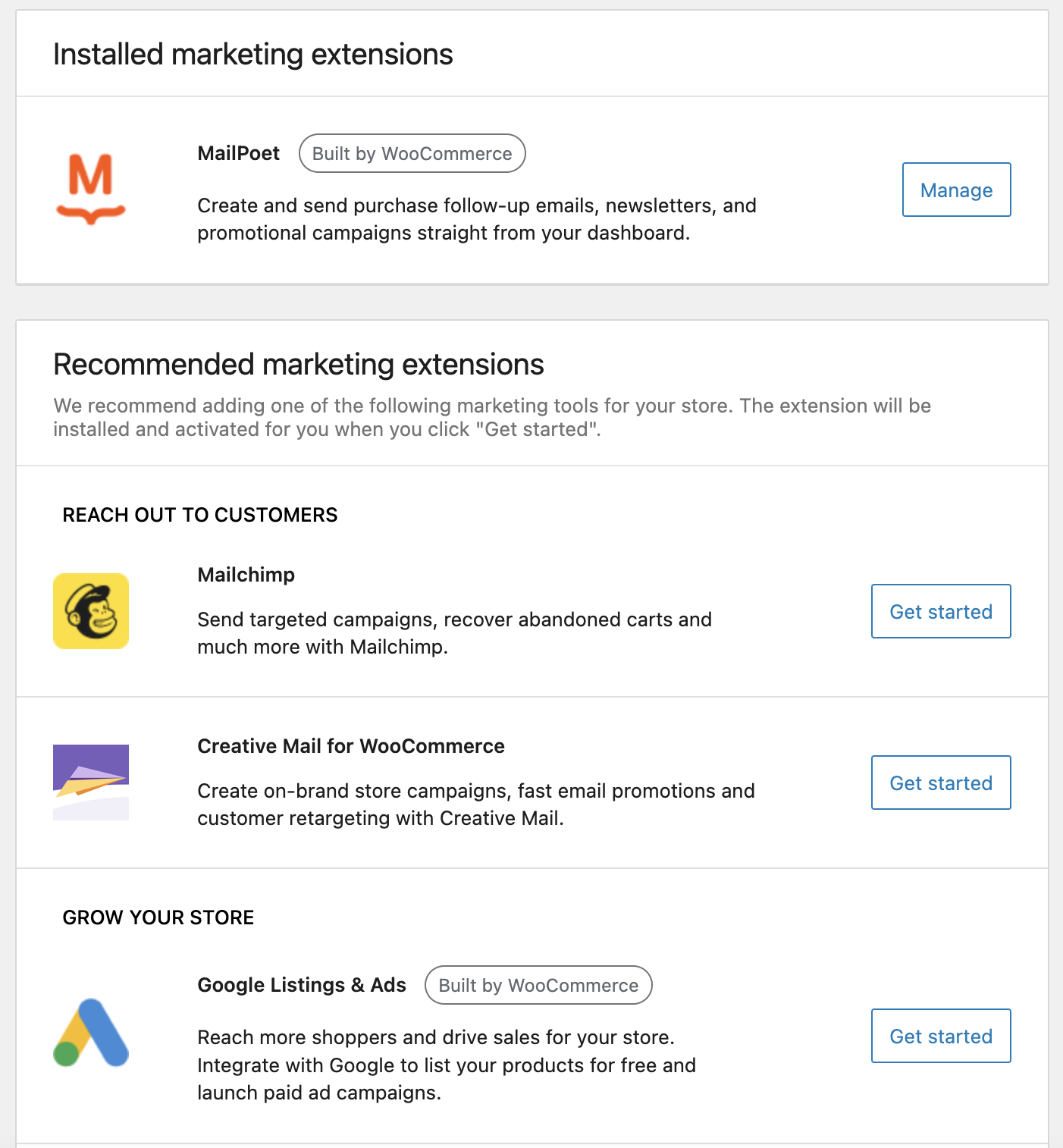This screenshot has height=1148, width=1063.
Task: Click Get started for Google Listings & Ads
Action: [940, 1036]
